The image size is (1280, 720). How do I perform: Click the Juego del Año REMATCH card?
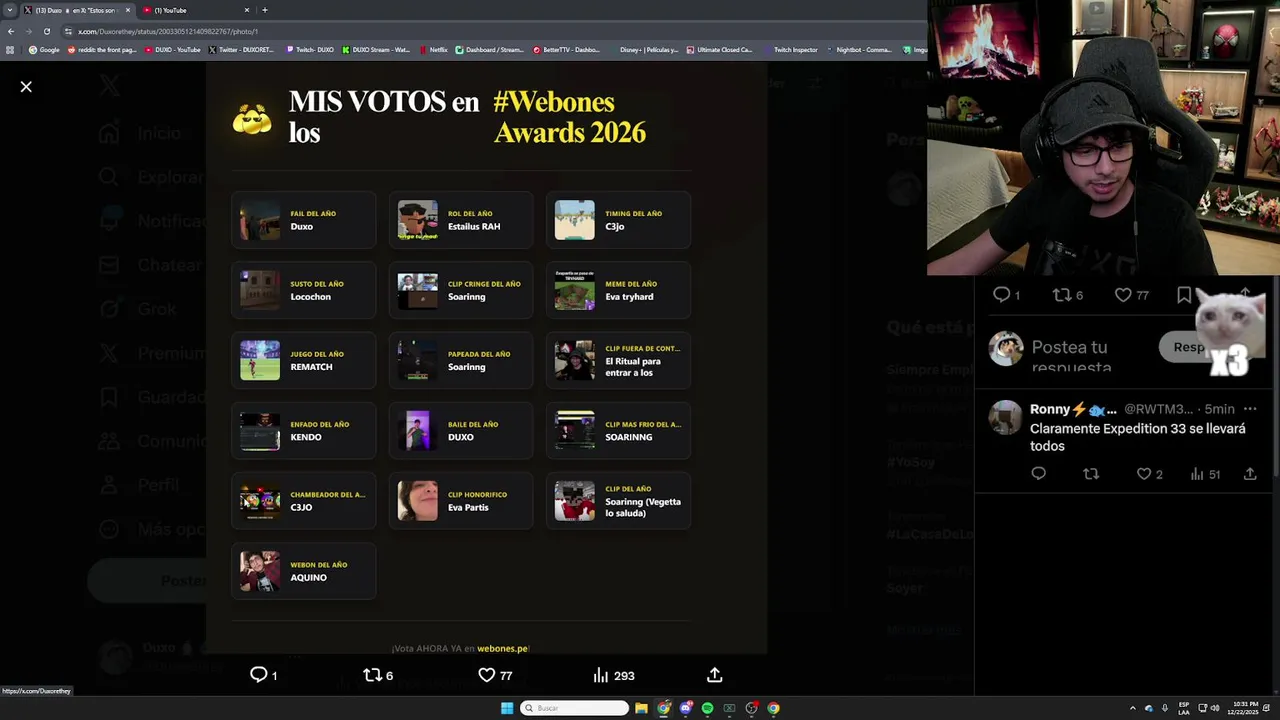click(x=303, y=360)
